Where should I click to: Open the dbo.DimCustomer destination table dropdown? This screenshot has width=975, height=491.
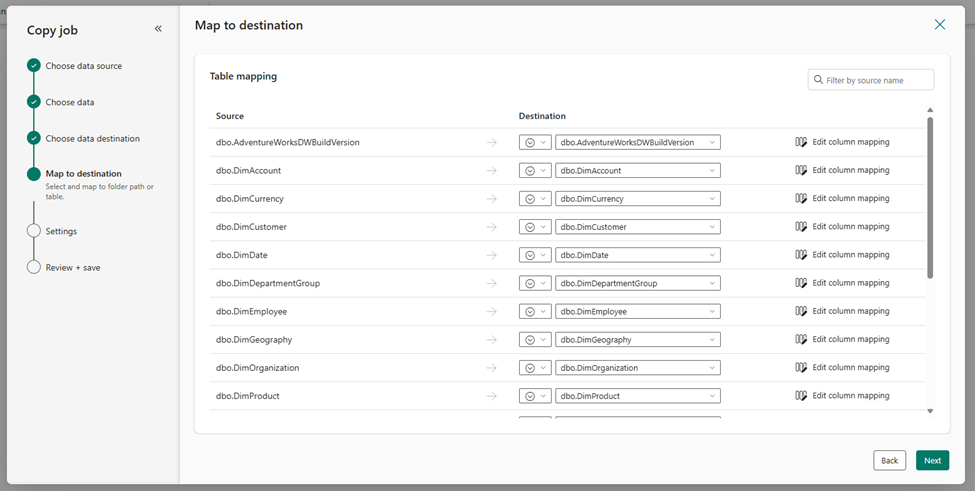[638, 227]
